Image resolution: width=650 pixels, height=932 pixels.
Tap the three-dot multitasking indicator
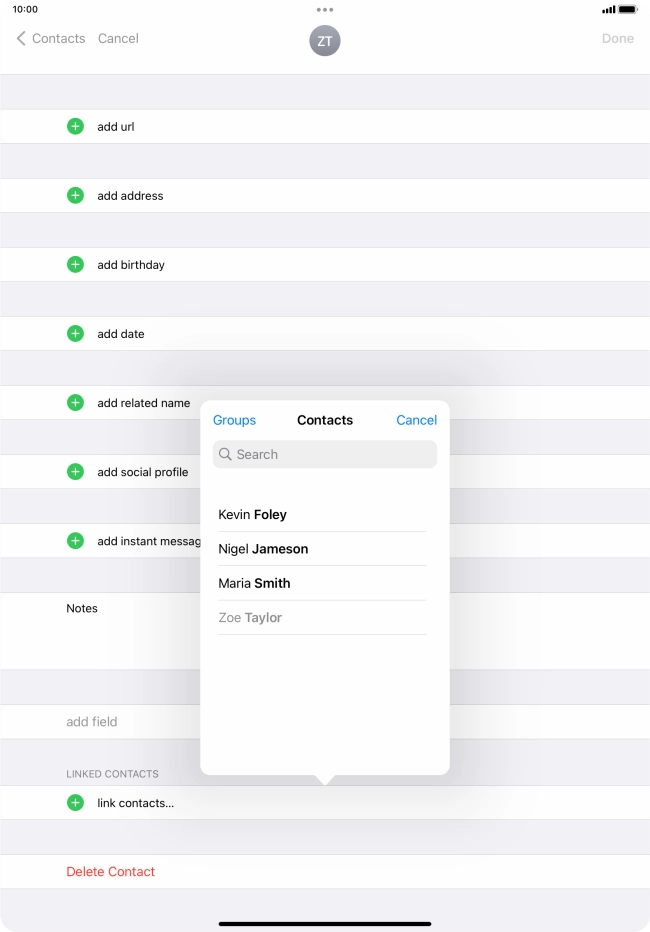(x=325, y=10)
